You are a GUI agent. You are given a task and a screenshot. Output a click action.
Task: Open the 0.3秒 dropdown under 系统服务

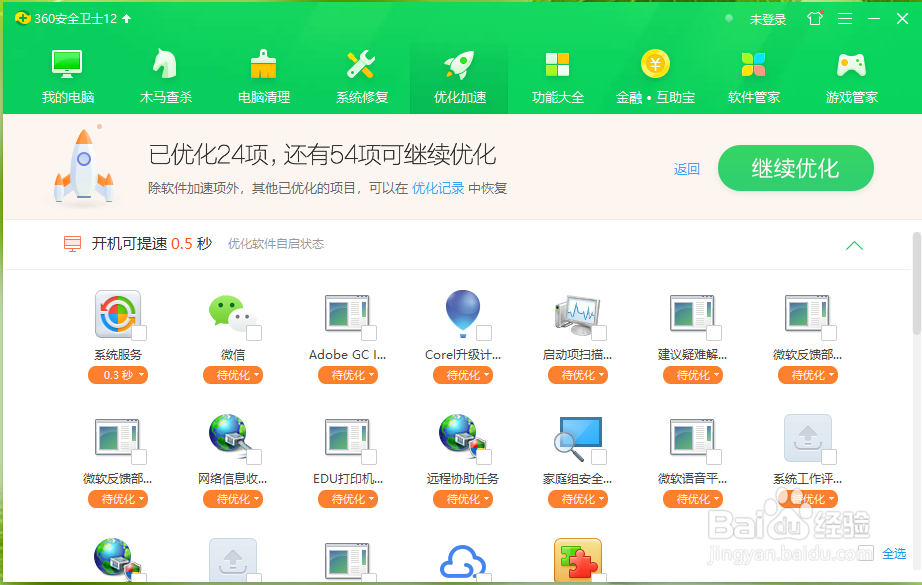pos(117,375)
